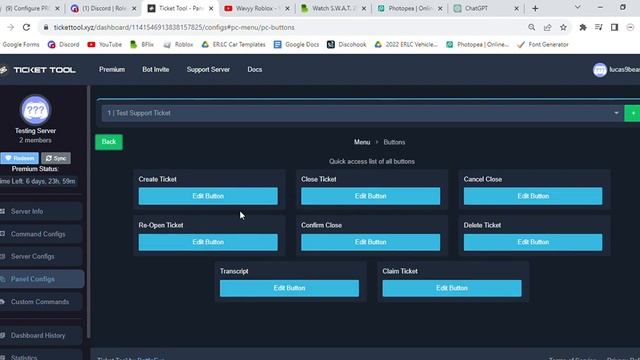
Task: Click the sidebar vertical scrollbar
Action: 89,212
